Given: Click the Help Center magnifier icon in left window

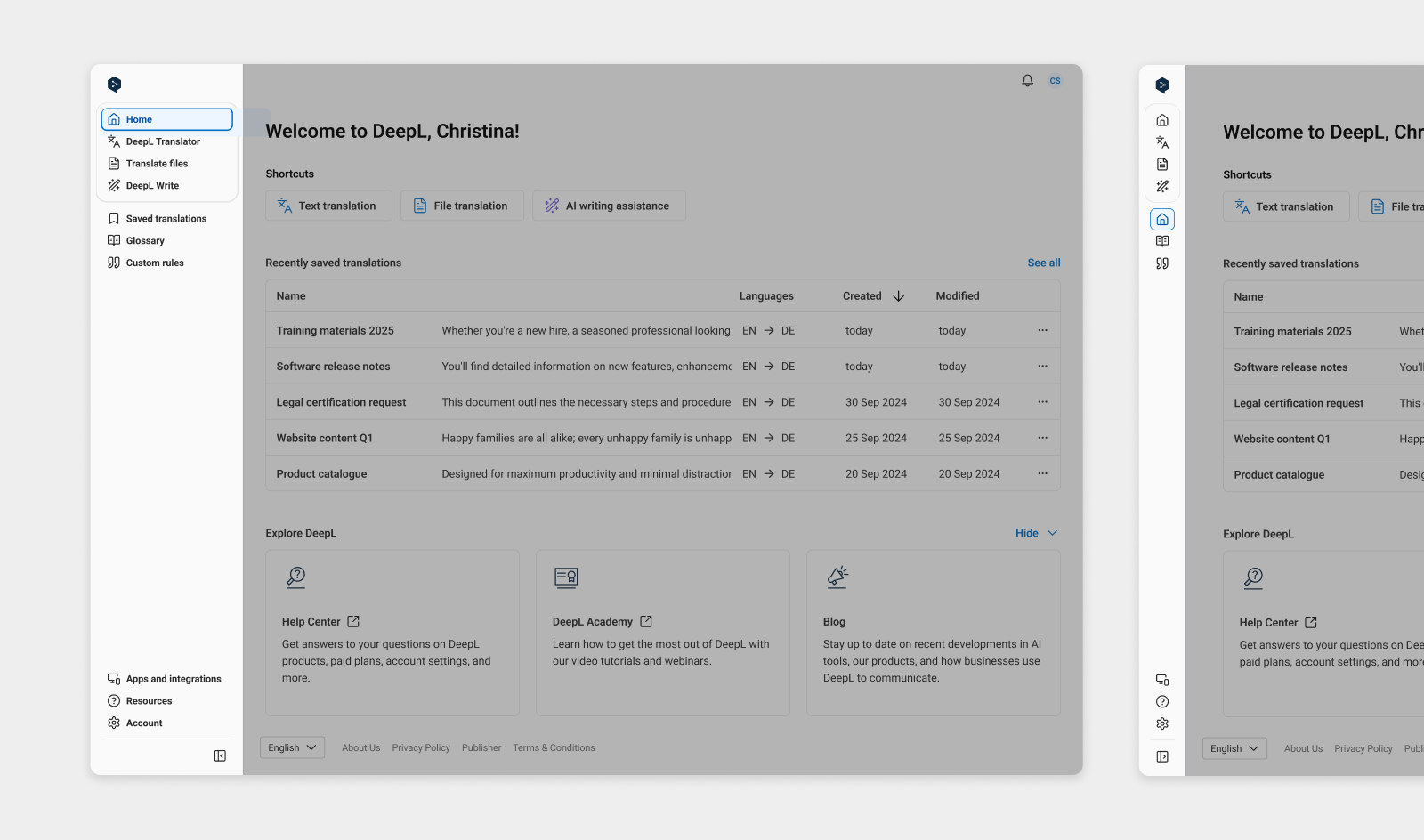Looking at the screenshot, I should (295, 577).
